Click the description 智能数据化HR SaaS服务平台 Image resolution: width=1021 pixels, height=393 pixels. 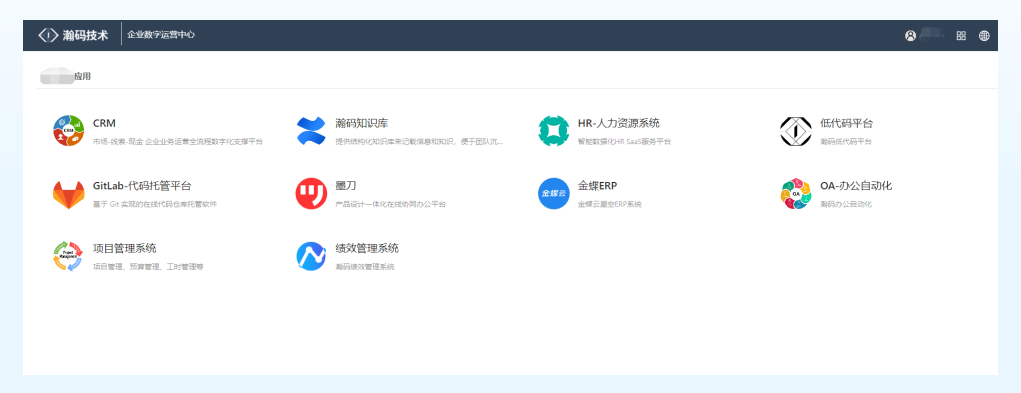pyautogui.click(x=624, y=141)
